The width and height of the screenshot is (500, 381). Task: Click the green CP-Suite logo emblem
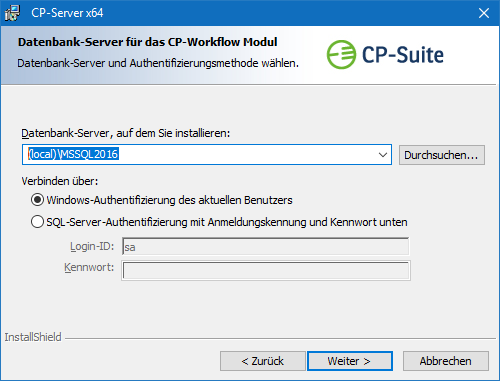341,55
